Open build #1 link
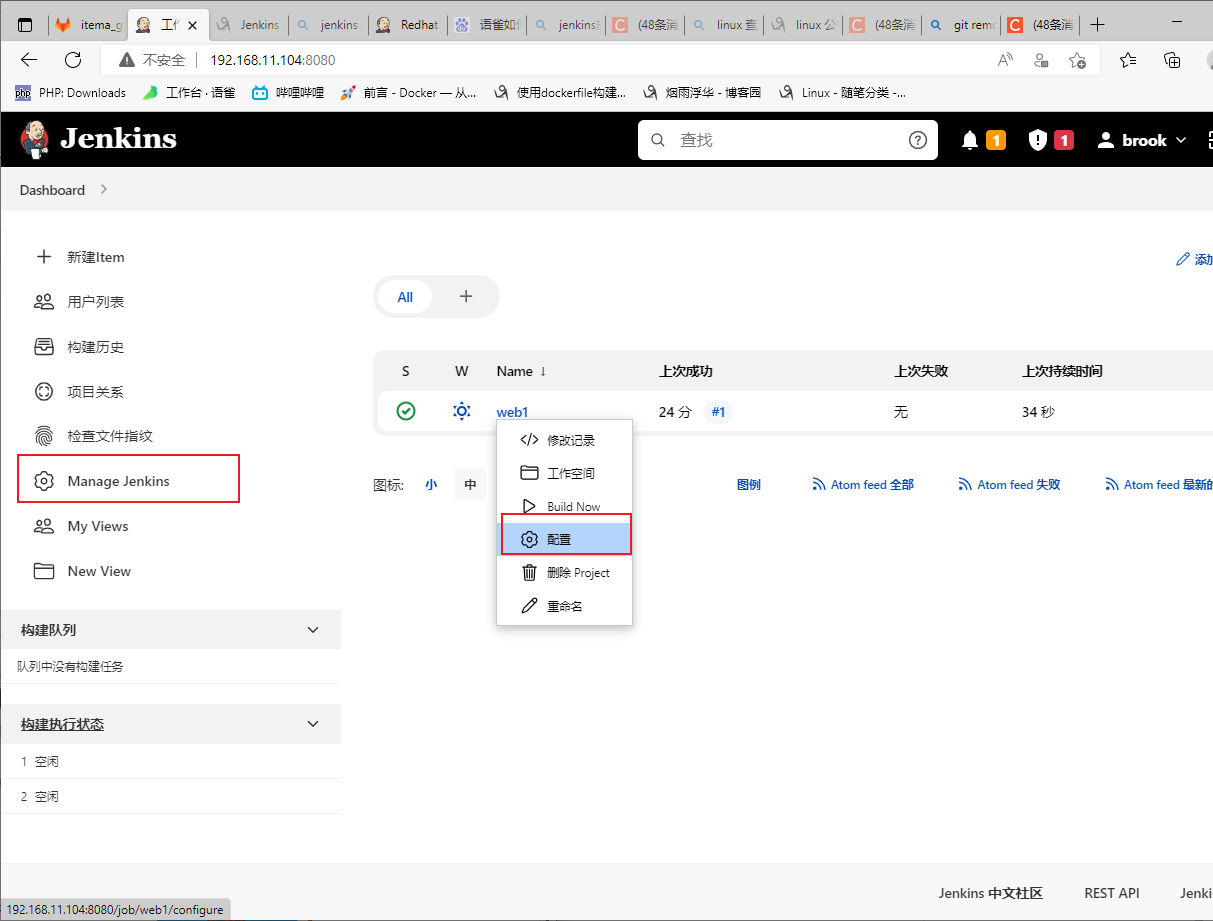 click(718, 411)
